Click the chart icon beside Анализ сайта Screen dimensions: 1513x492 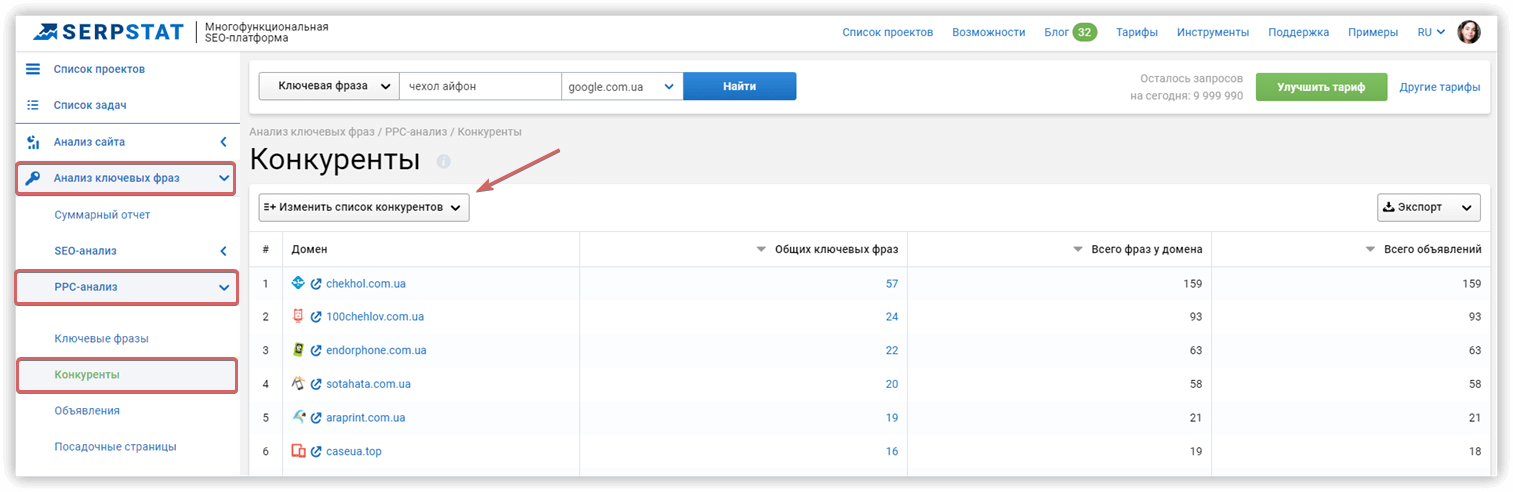click(x=33, y=142)
